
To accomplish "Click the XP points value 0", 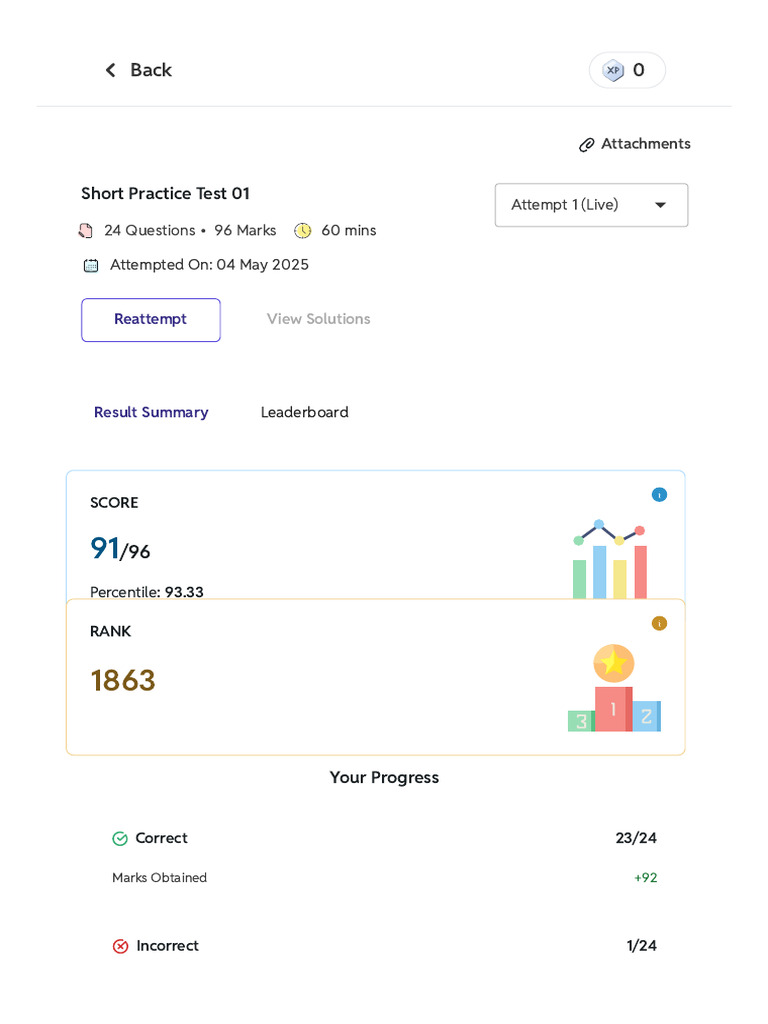I will (x=639, y=70).
